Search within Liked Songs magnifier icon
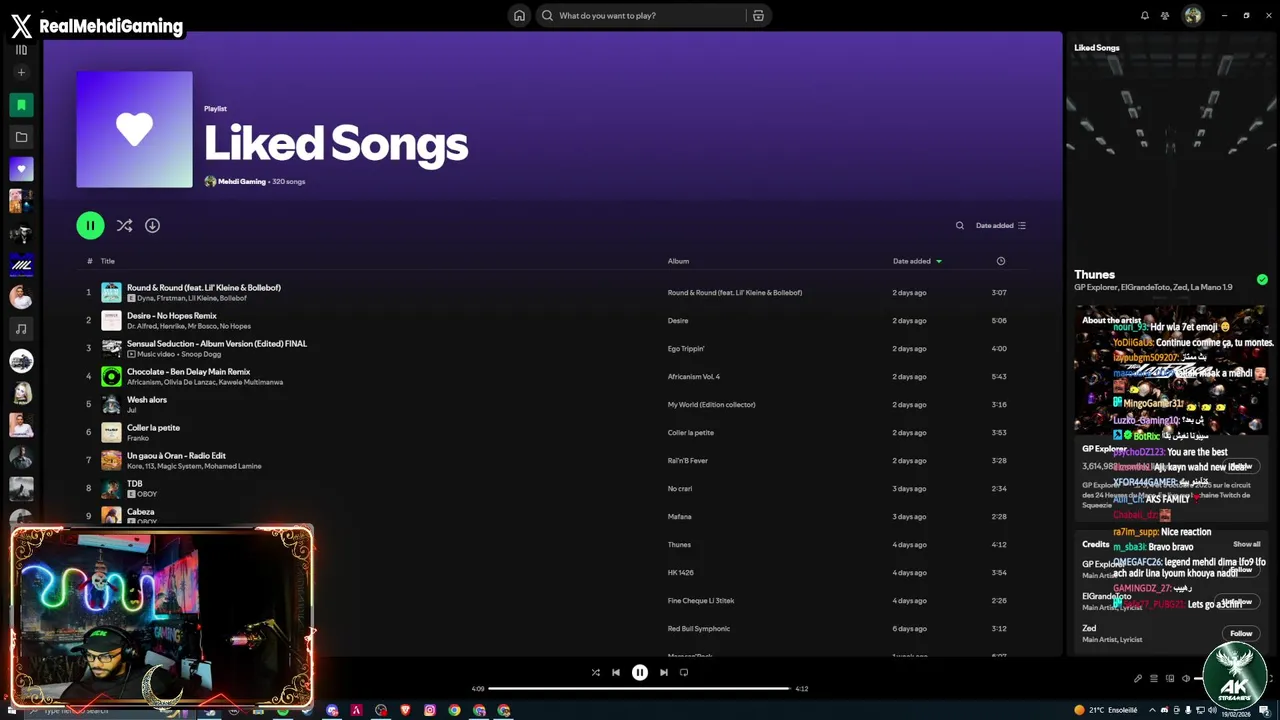Image resolution: width=1280 pixels, height=720 pixels. [x=960, y=225]
